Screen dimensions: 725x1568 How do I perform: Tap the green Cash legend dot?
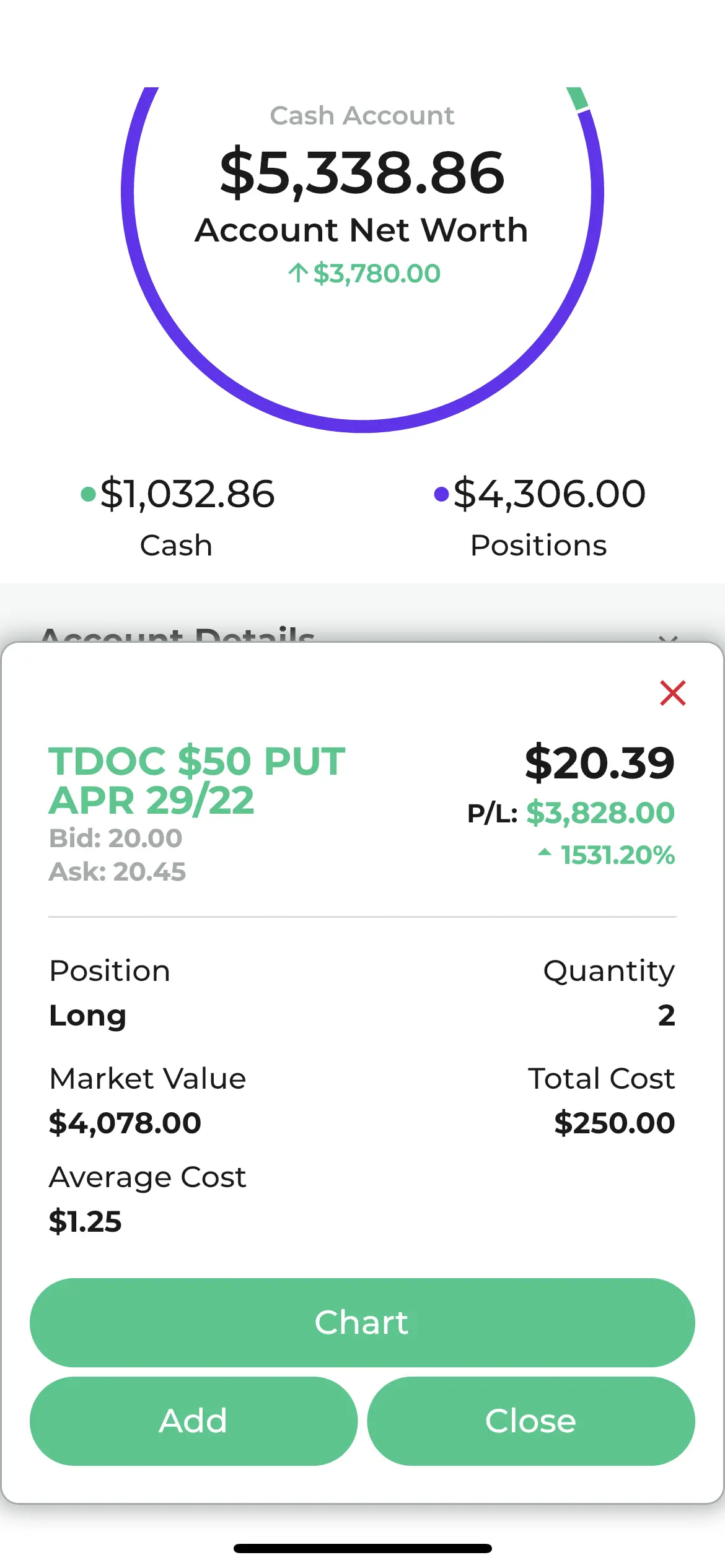(x=89, y=494)
